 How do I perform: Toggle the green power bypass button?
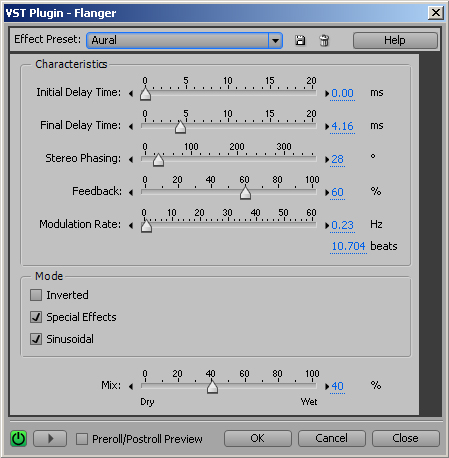pyautogui.click(x=18, y=438)
